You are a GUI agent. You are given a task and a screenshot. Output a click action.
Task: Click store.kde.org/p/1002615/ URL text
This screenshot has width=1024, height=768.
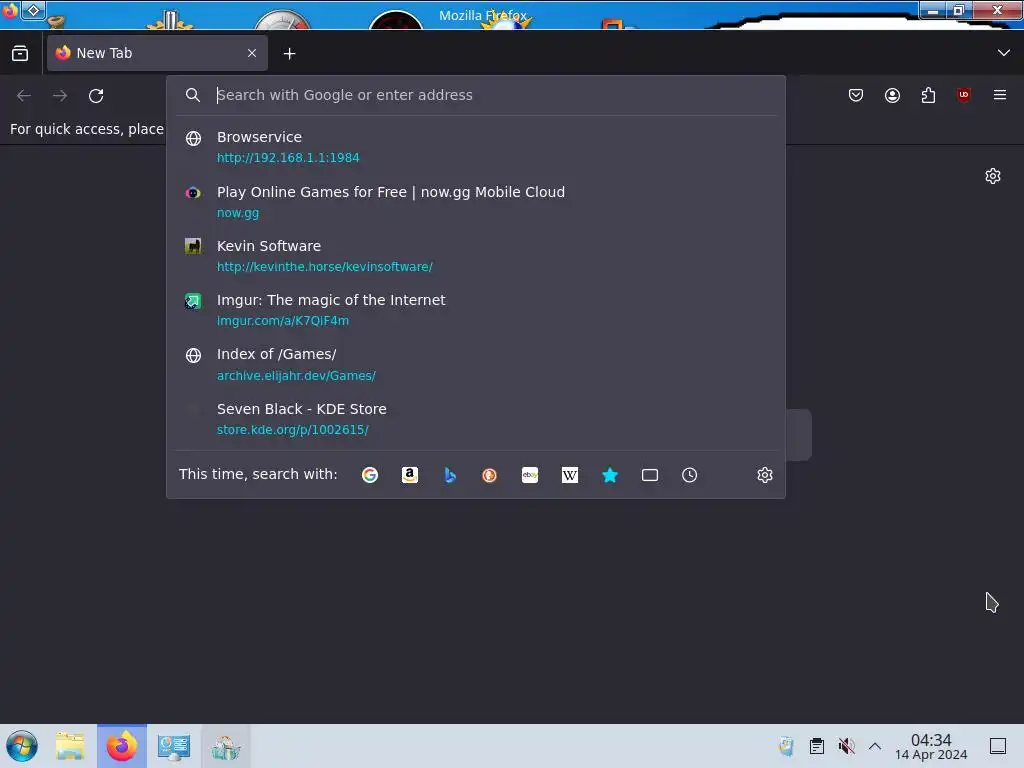tap(293, 430)
